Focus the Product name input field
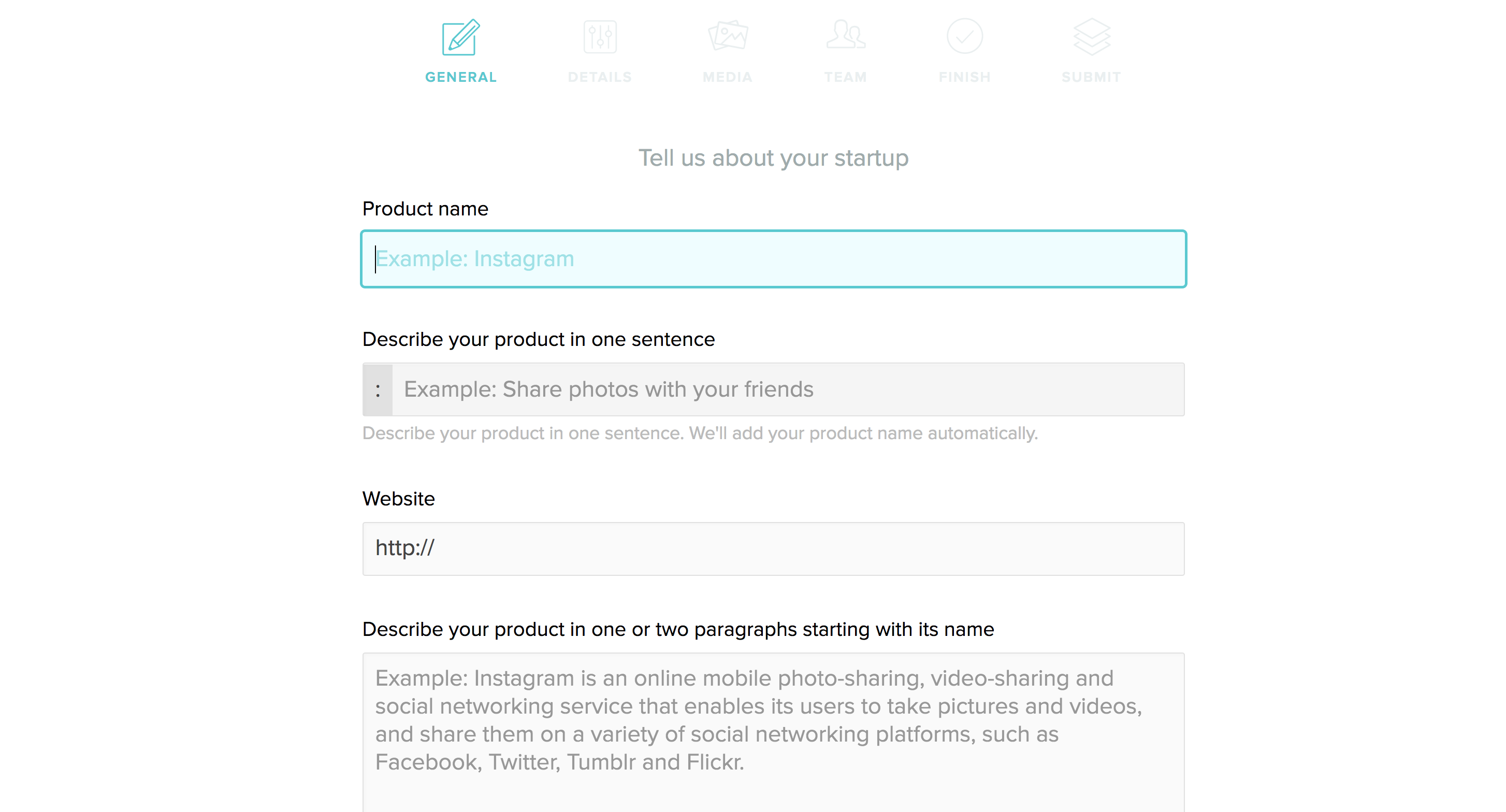 click(773, 259)
